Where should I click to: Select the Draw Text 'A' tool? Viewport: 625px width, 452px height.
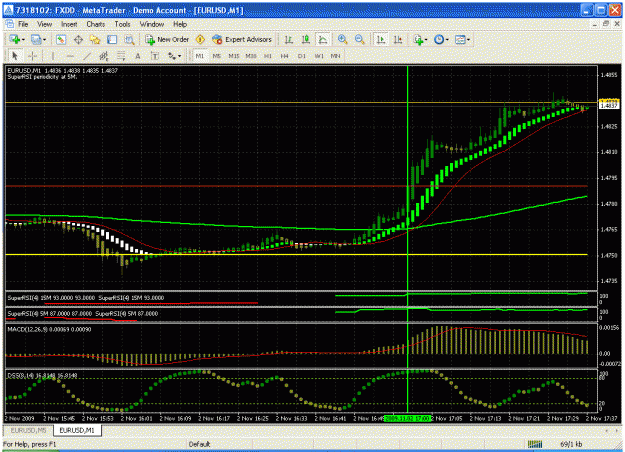pyautogui.click(x=138, y=56)
